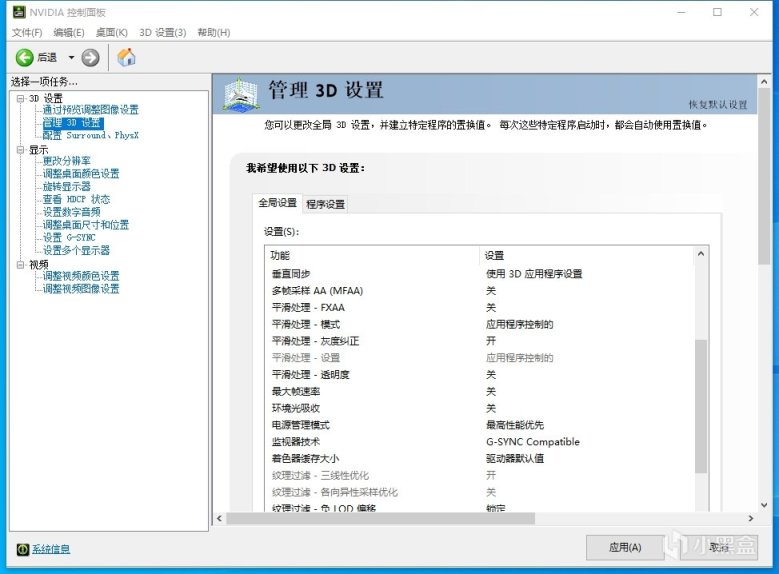Click the settings list scrollbar thumb

click(x=701, y=406)
